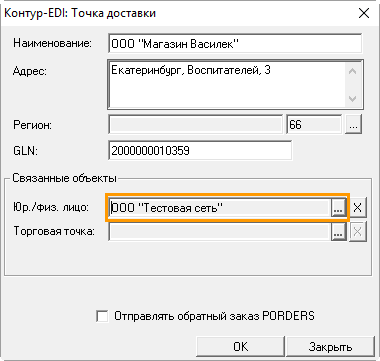Click the address box scroll-down arrow
This screenshot has height=361, width=380.
click(353, 98)
